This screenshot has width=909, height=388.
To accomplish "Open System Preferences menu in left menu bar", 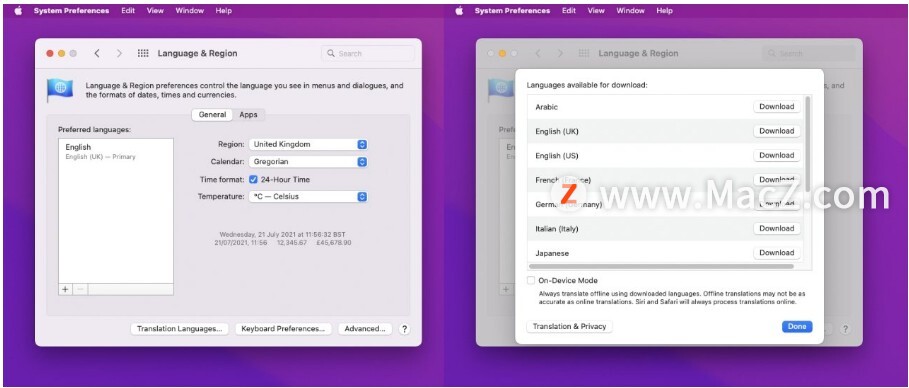I will coord(71,10).
